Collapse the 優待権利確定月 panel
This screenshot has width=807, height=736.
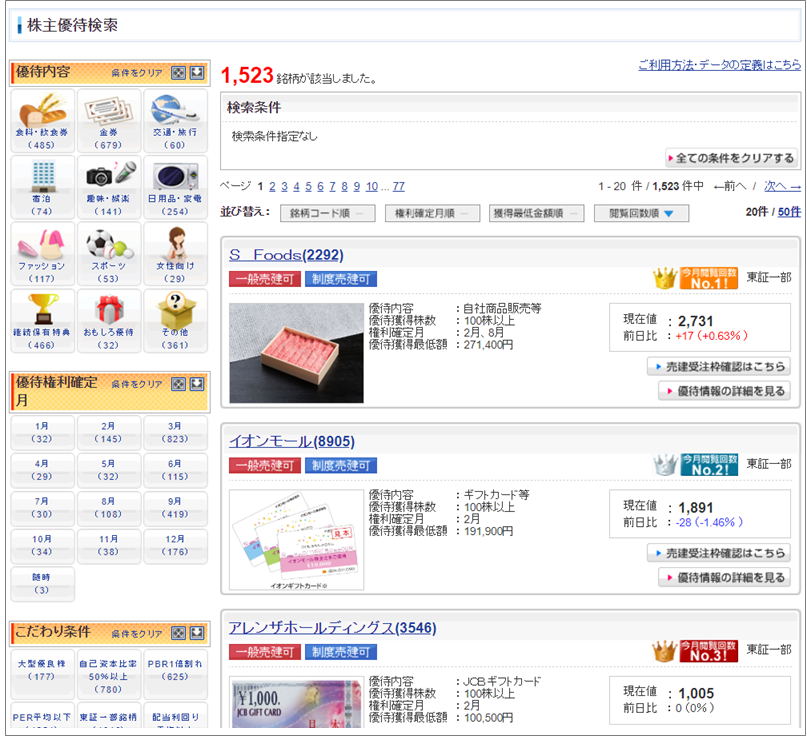pyautogui.click(x=197, y=384)
